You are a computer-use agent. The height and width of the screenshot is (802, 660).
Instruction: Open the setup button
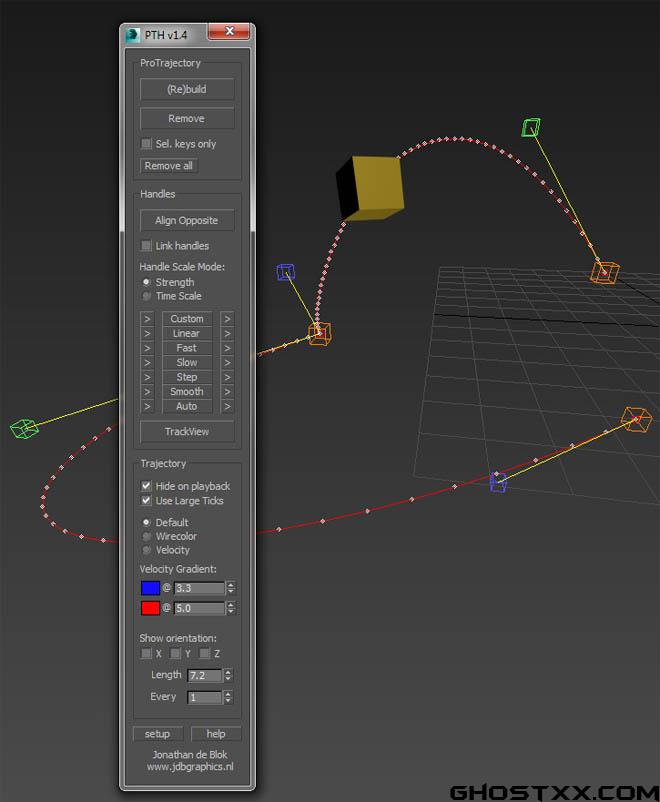(158, 734)
